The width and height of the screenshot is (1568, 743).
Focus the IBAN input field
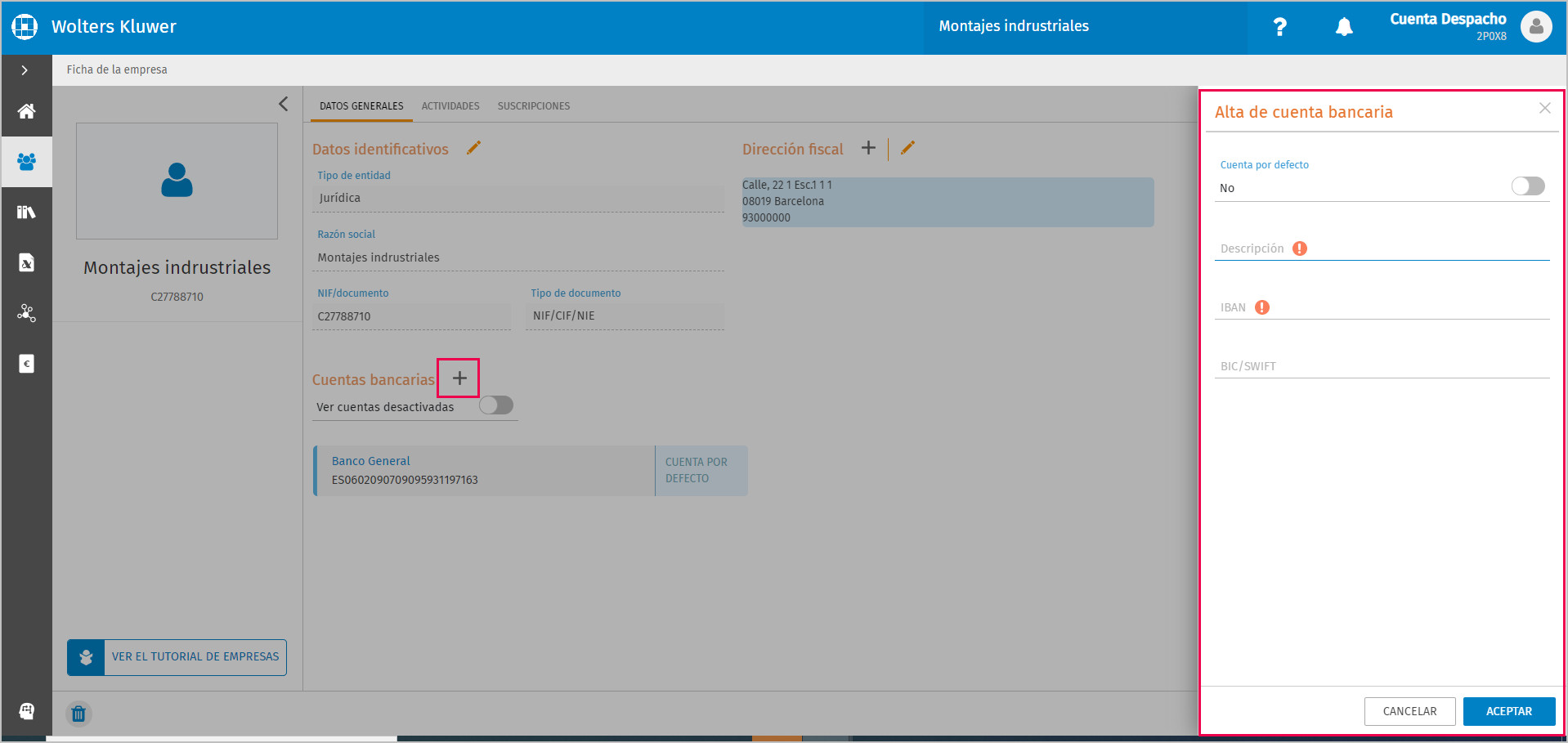click(x=1382, y=308)
